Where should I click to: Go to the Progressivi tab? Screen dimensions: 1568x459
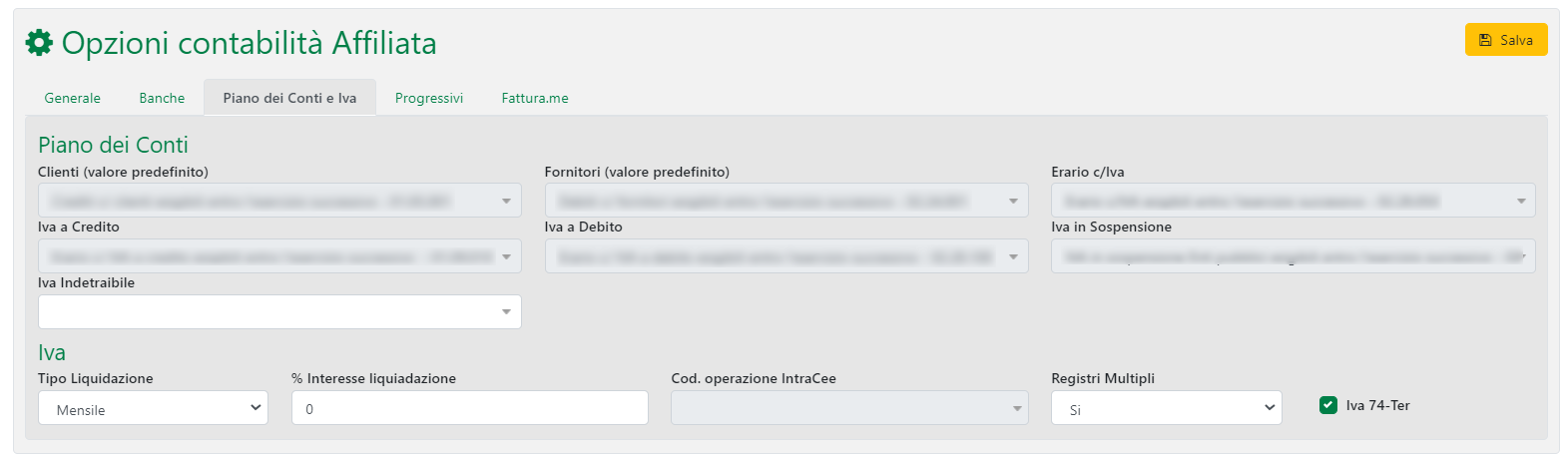click(x=429, y=98)
